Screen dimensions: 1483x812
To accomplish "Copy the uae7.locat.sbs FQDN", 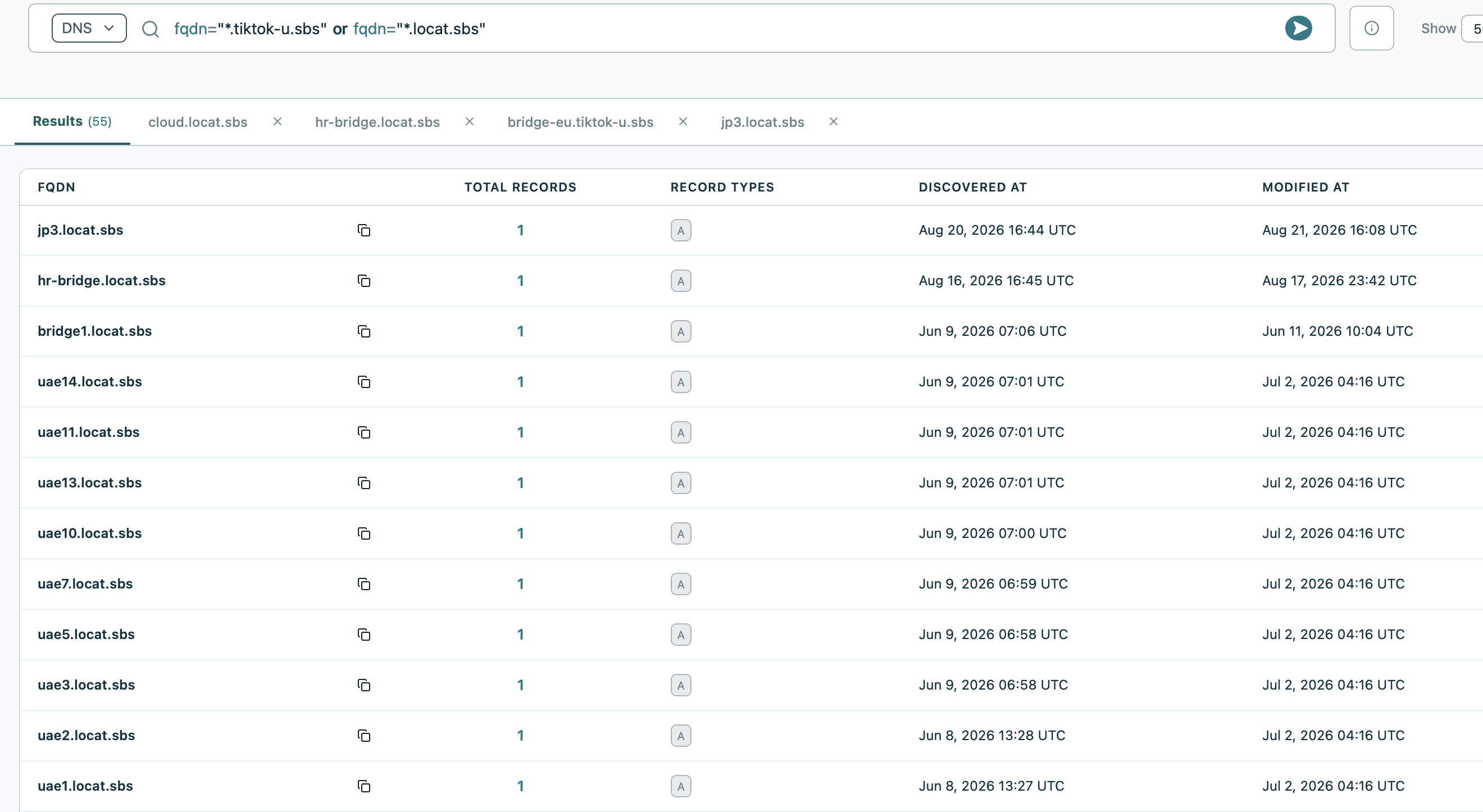I will 364,584.
